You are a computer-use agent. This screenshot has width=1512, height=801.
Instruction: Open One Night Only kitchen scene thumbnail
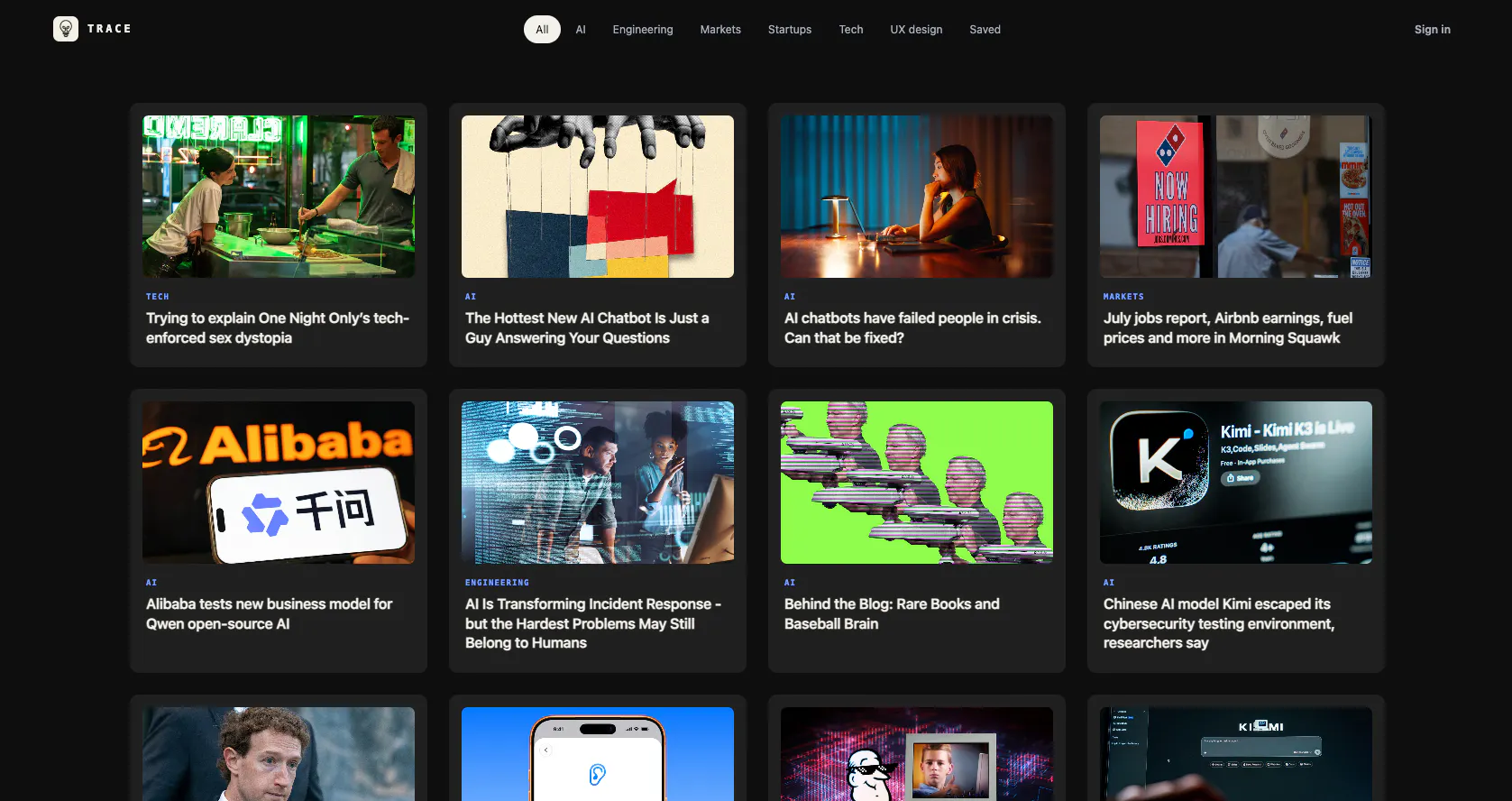[x=279, y=197]
